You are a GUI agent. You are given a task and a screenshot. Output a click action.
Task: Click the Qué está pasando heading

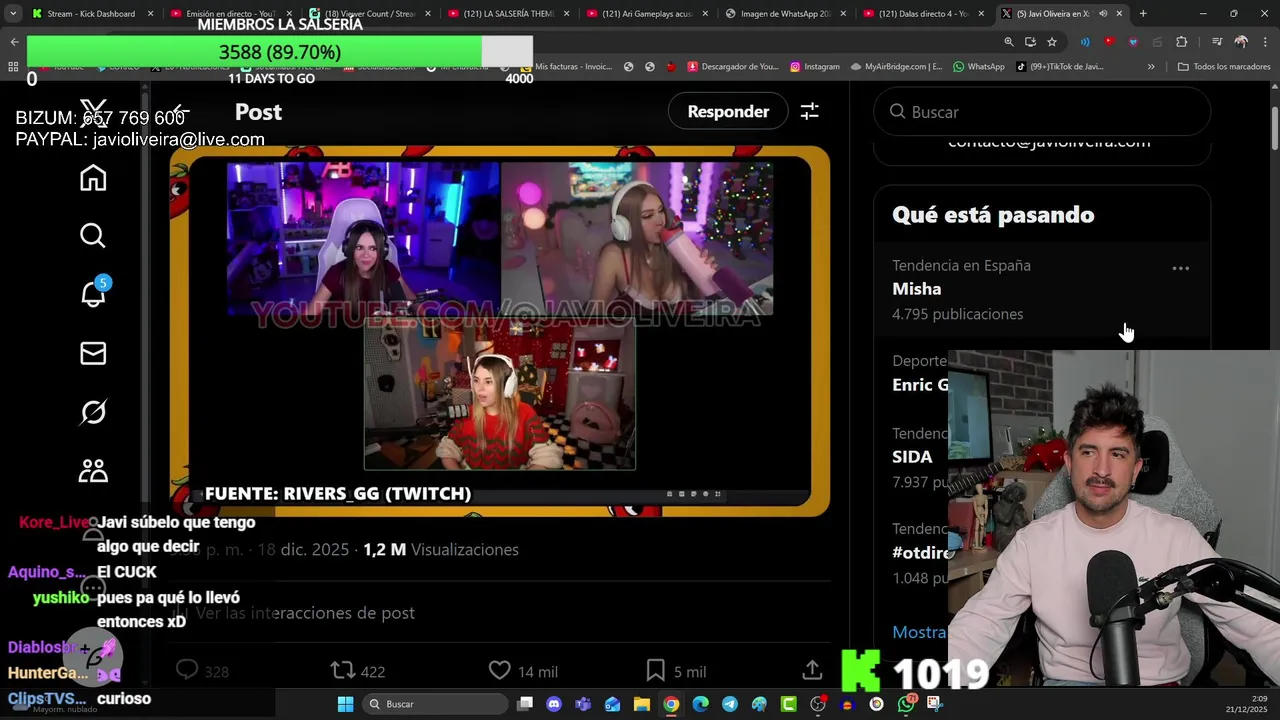993,215
